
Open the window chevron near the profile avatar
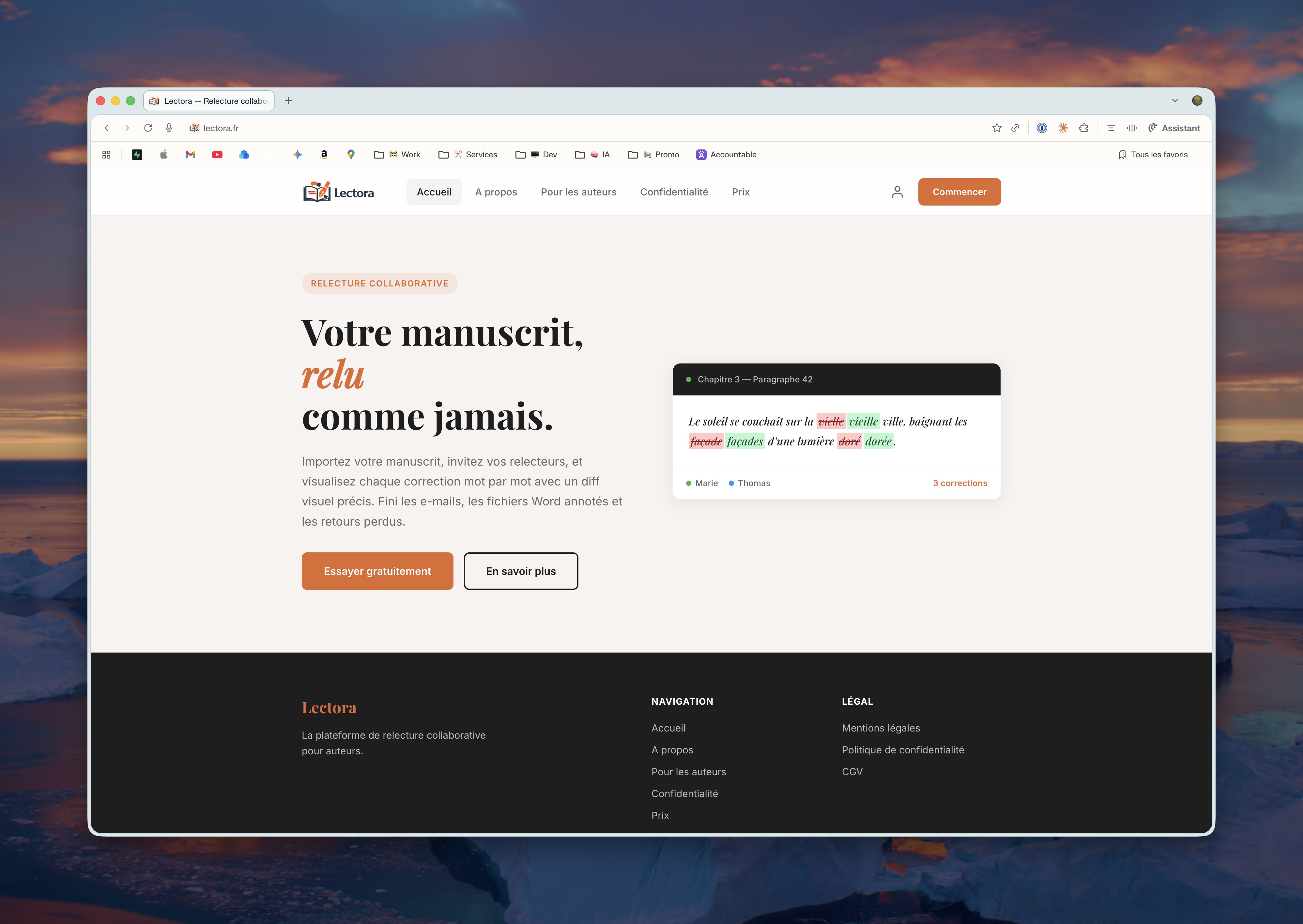1174,100
